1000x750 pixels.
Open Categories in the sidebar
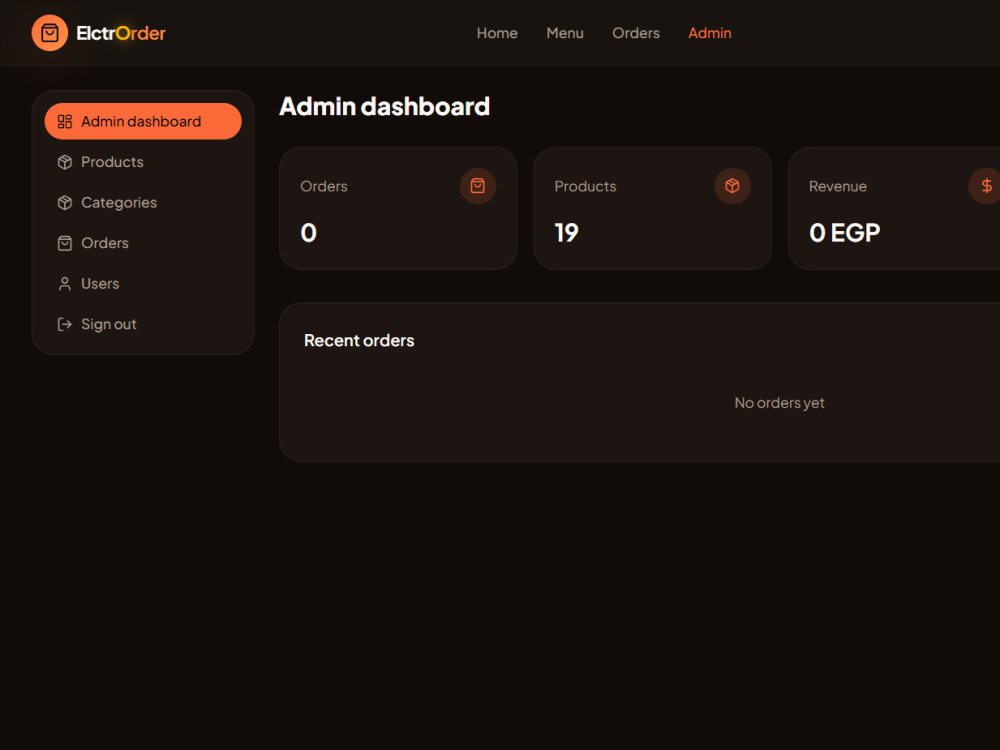coord(143,202)
